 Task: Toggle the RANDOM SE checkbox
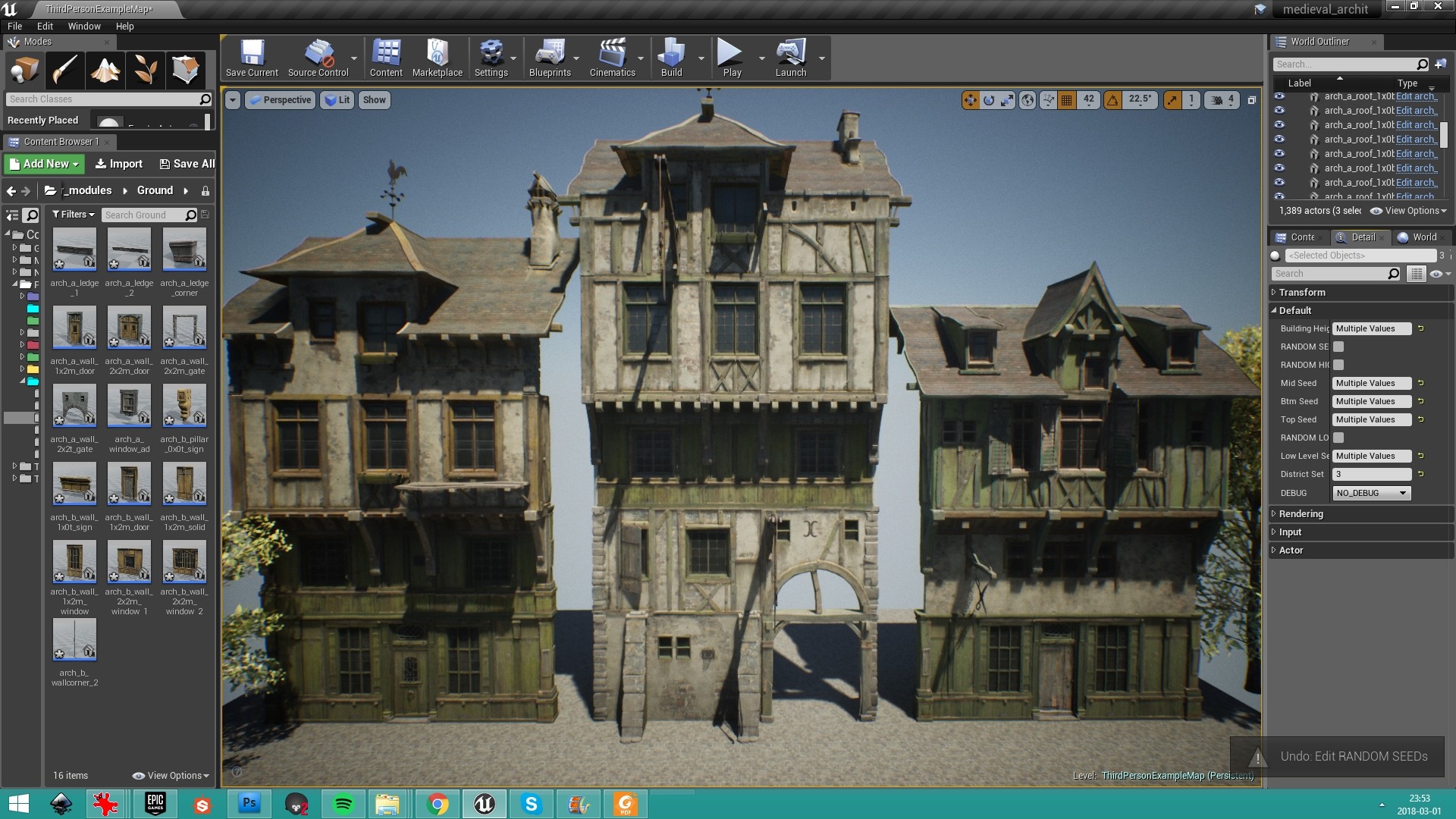[1338, 347]
